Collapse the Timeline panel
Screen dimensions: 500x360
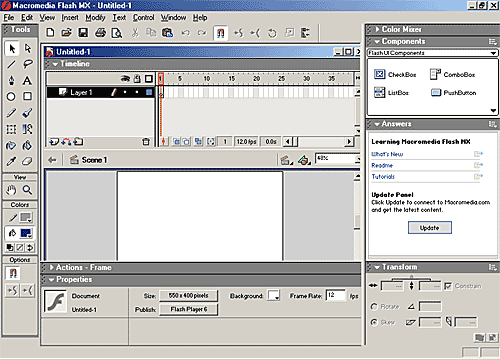coord(55,64)
